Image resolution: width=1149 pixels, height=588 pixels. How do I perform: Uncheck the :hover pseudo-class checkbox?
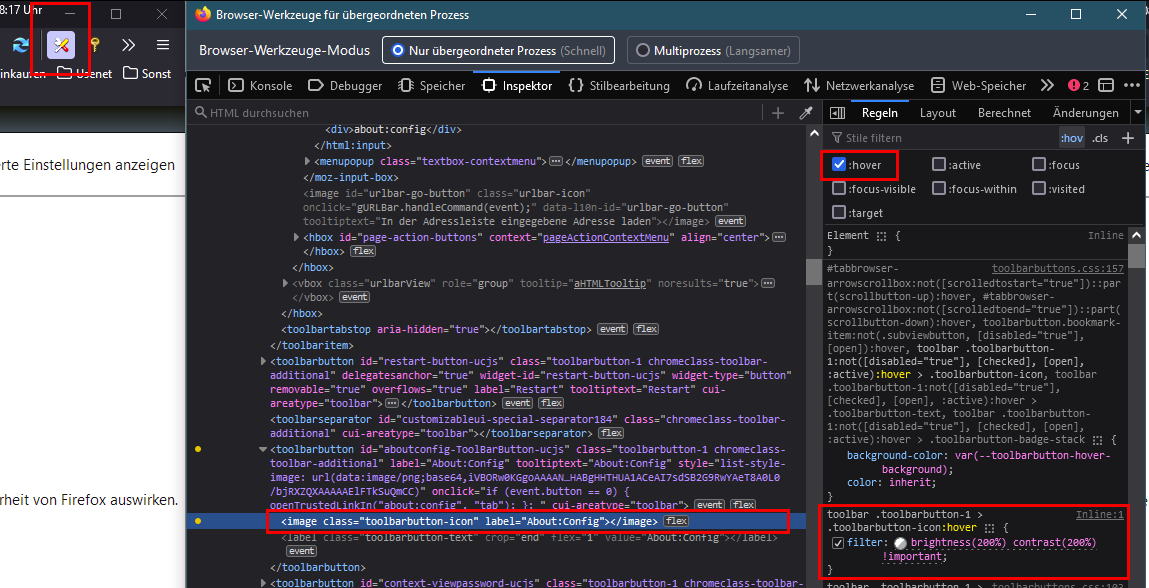click(839, 165)
